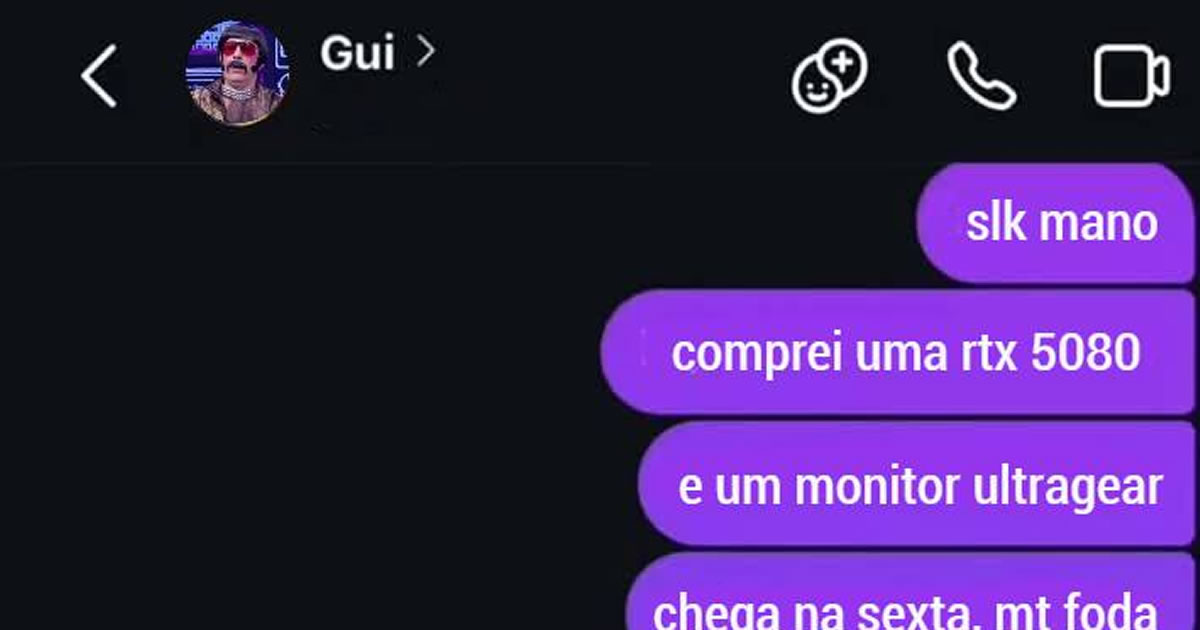
Task: Open Gui's round profile picture
Action: [x=238, y=73]
